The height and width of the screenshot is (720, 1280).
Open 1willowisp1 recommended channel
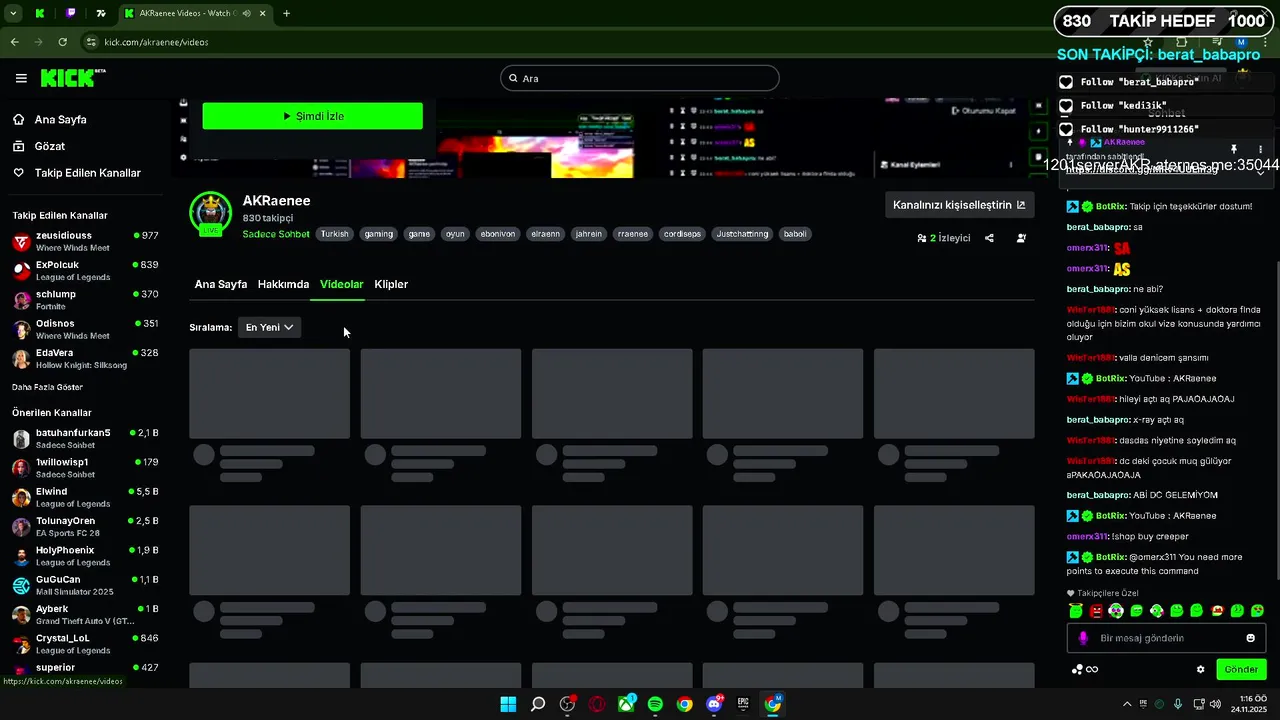coord(85,468)
